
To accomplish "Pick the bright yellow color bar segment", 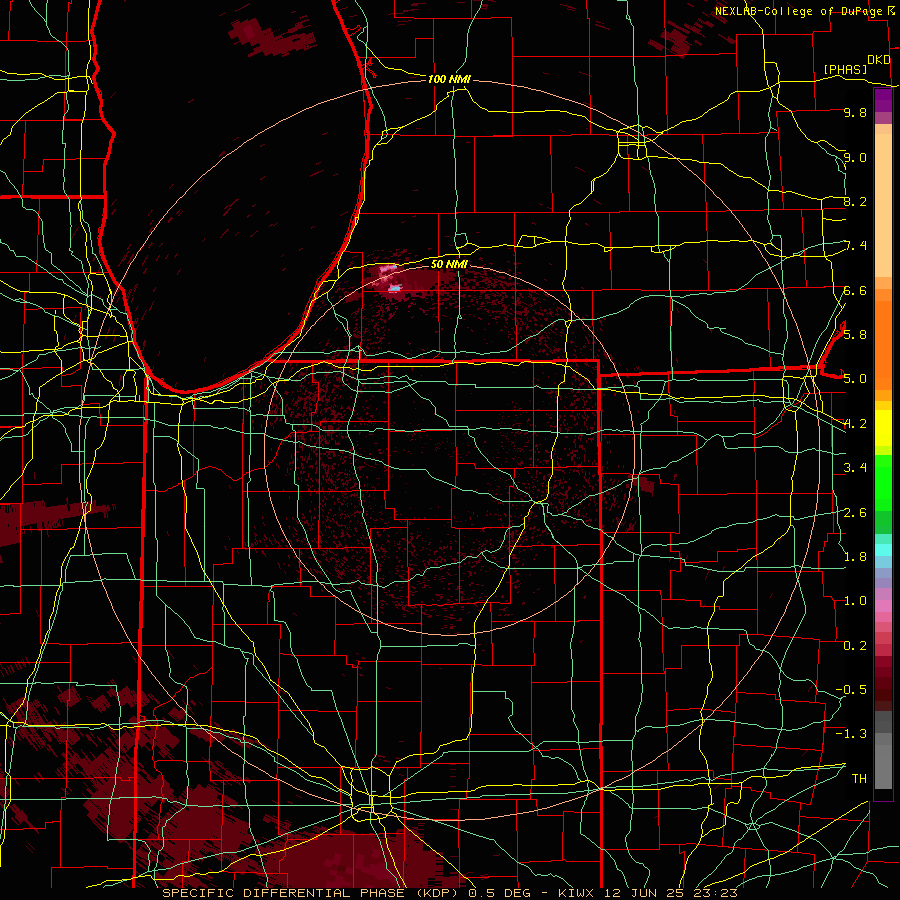I will 883,428.
